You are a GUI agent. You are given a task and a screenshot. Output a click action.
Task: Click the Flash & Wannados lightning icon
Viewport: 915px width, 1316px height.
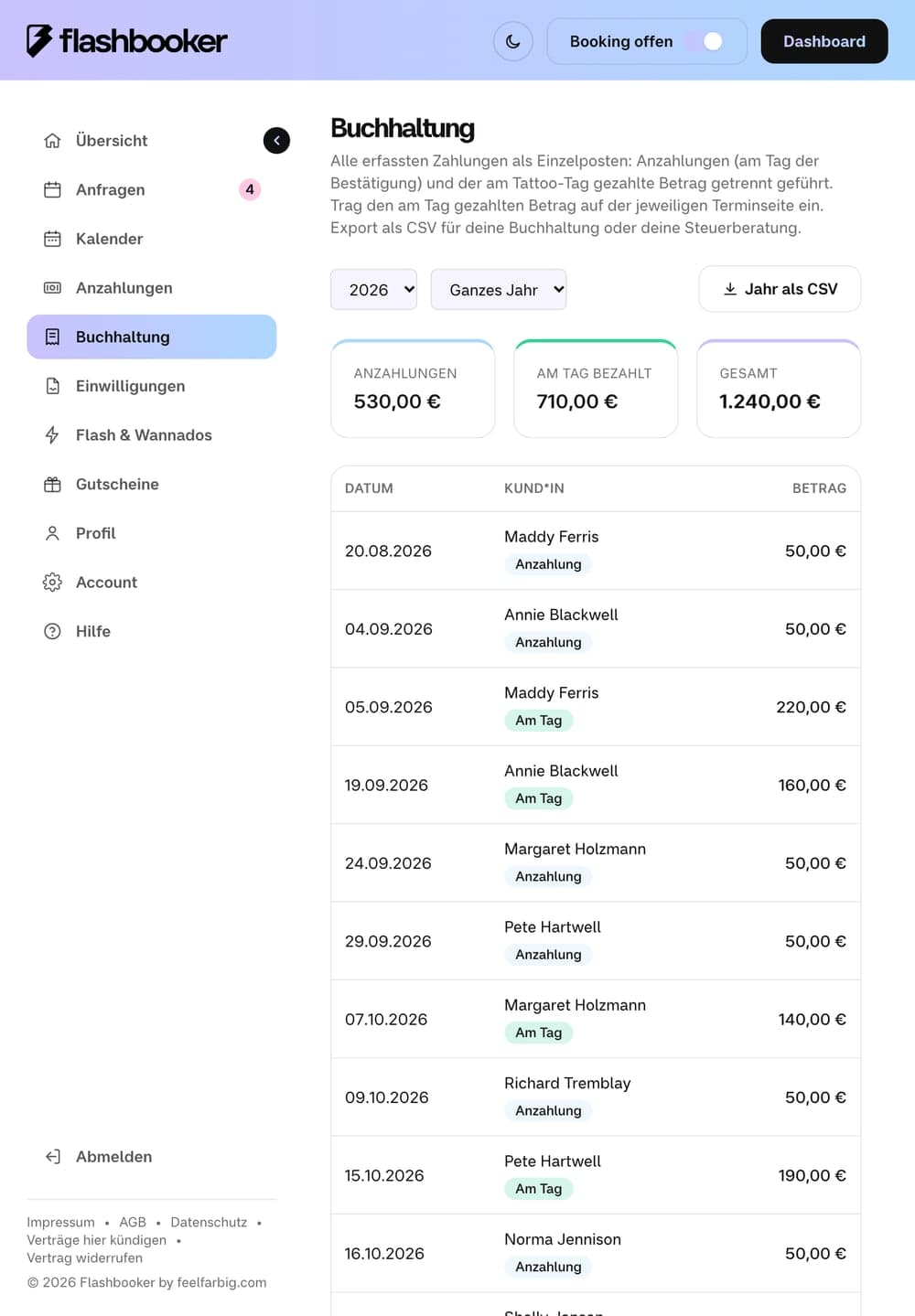click(x=52, y=435)
